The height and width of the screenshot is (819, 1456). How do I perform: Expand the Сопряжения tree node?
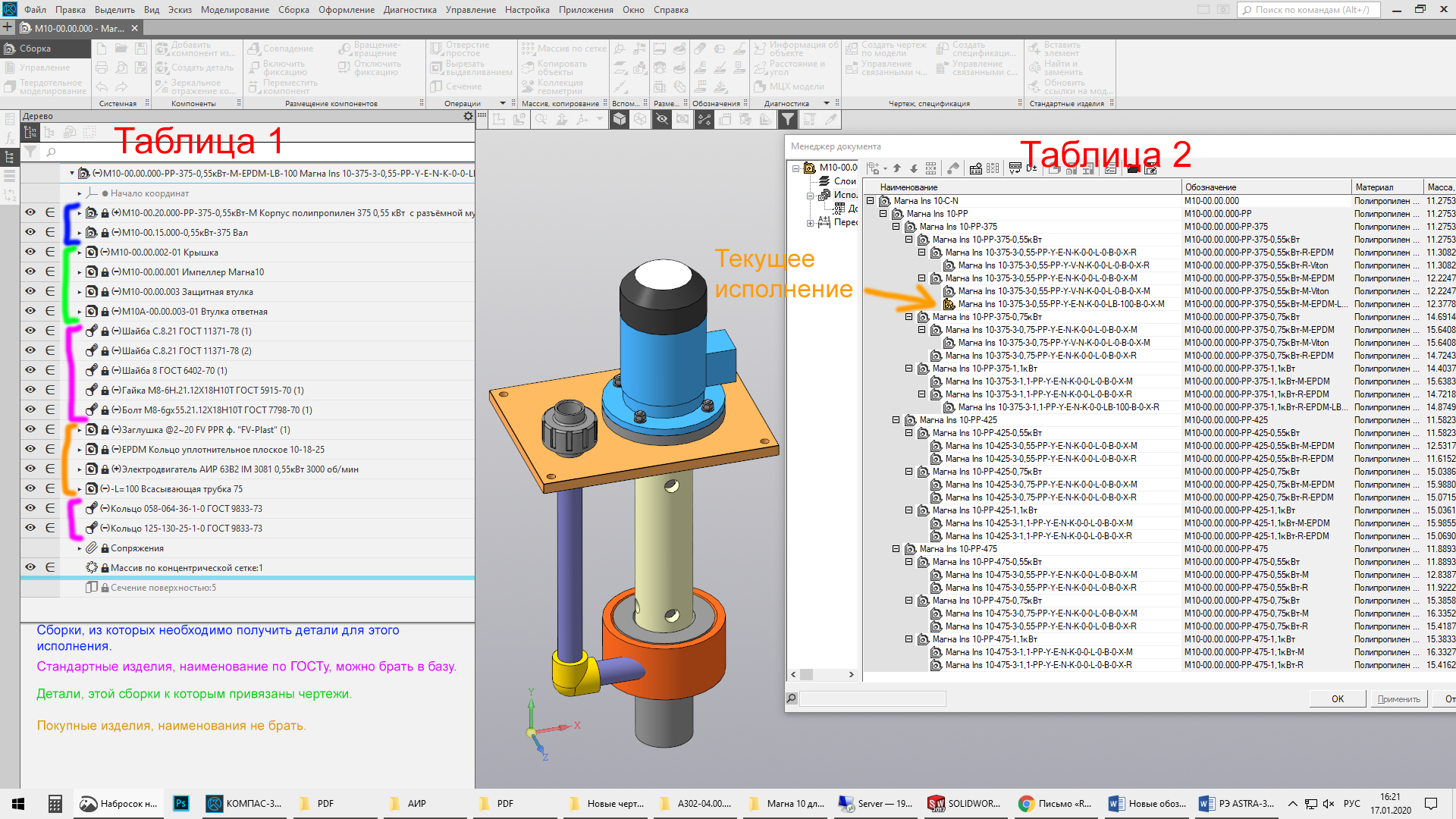coord(80,548)
